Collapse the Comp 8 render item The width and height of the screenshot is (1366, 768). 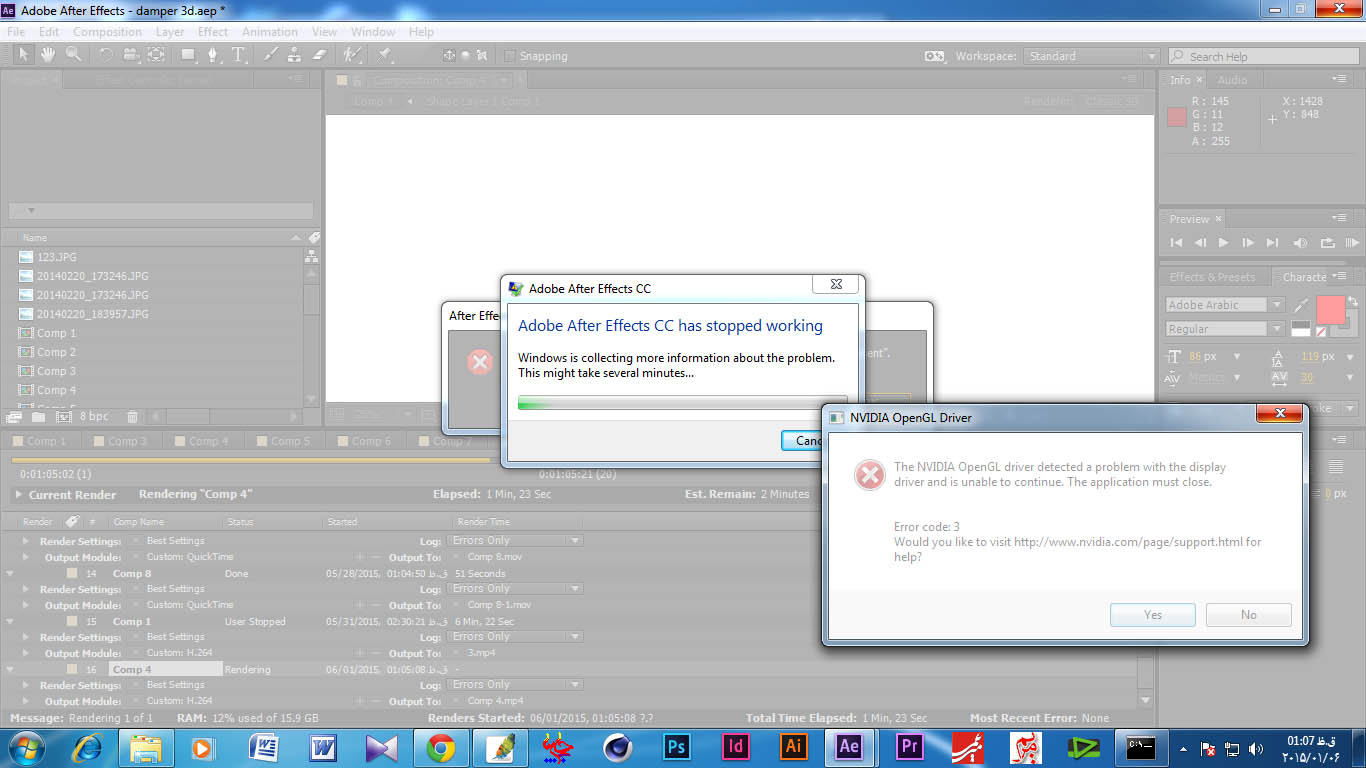click(x=10, y=574)
